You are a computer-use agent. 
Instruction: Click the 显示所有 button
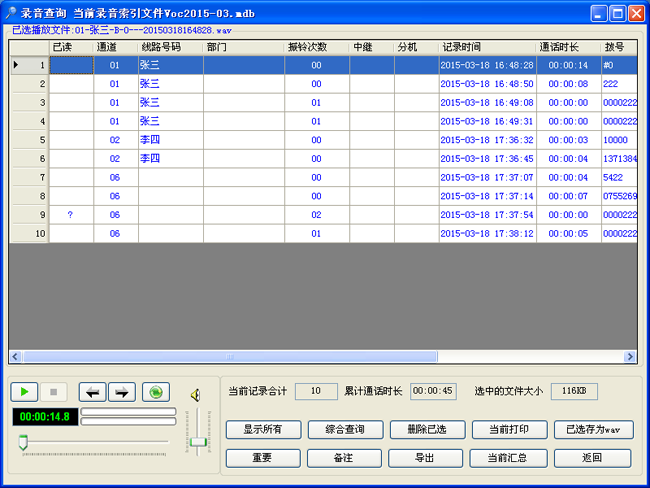pos(263,430)
